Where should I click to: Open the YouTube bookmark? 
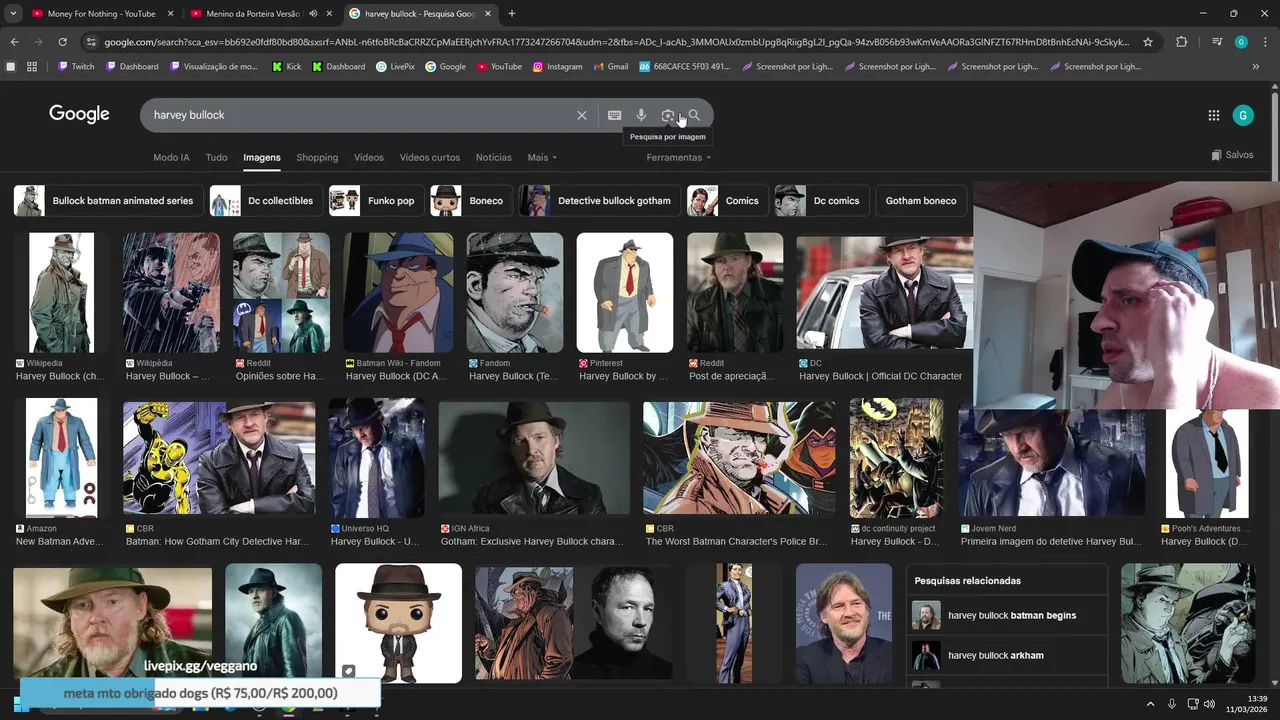pyautogui.click(x=499, y=67)
